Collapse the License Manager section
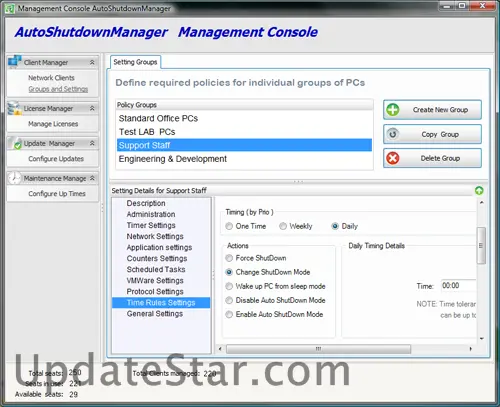Image resolution: width=500 pixels, height=407 pixels. (x=92, y=108)
